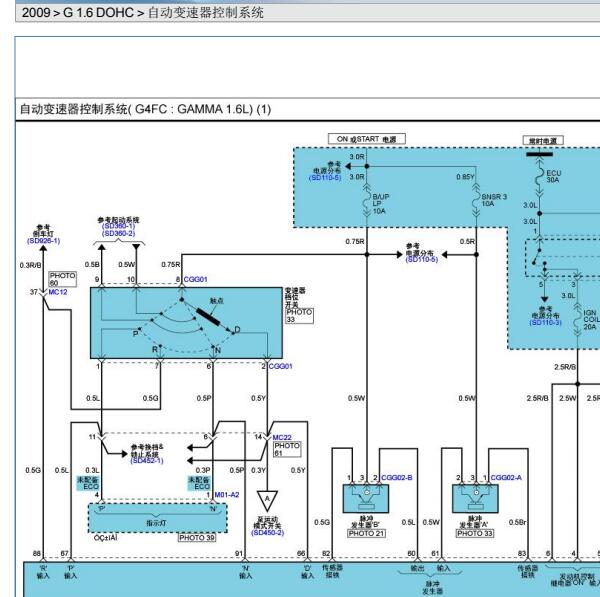Viewport: 600px width, 597px height.
Task: Open the SD360-1 starting system link
Action: [118, 226]
